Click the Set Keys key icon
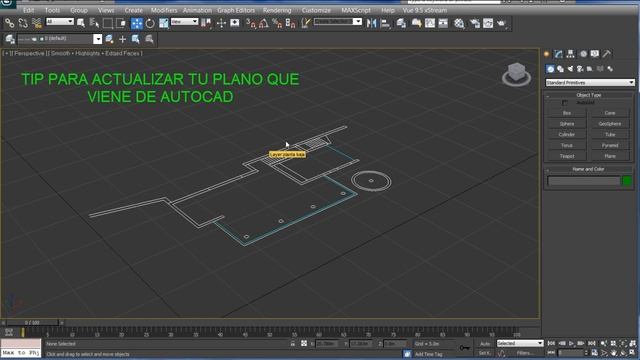Screen dimensions: 640x360 coord(464,348)
